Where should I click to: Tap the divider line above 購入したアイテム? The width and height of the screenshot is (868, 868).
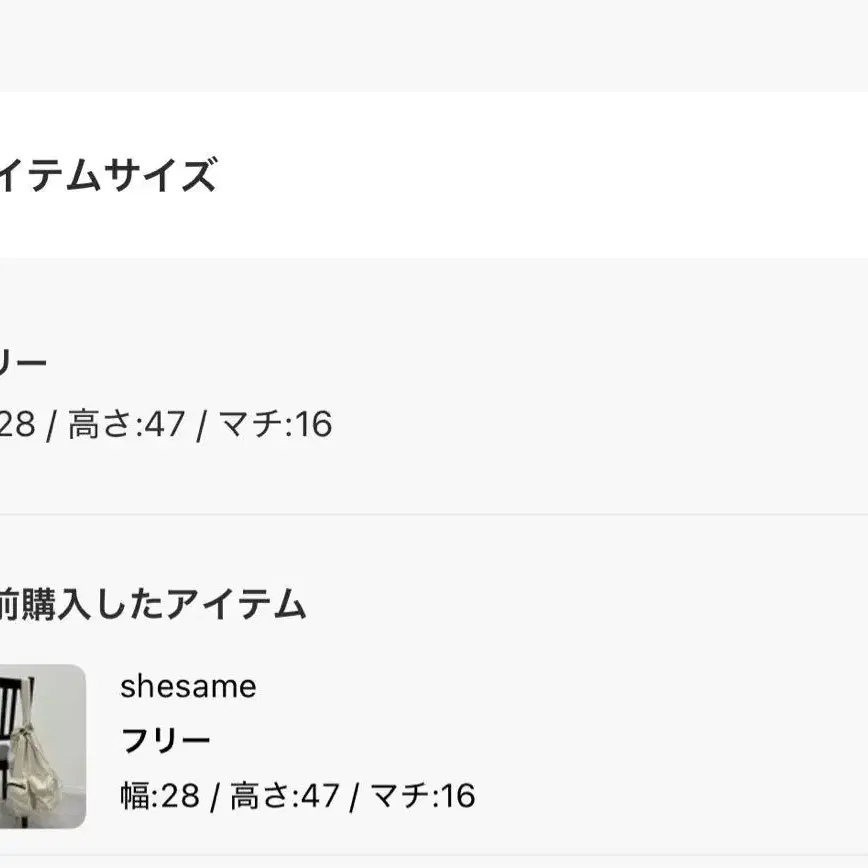[x=434, y=514]
